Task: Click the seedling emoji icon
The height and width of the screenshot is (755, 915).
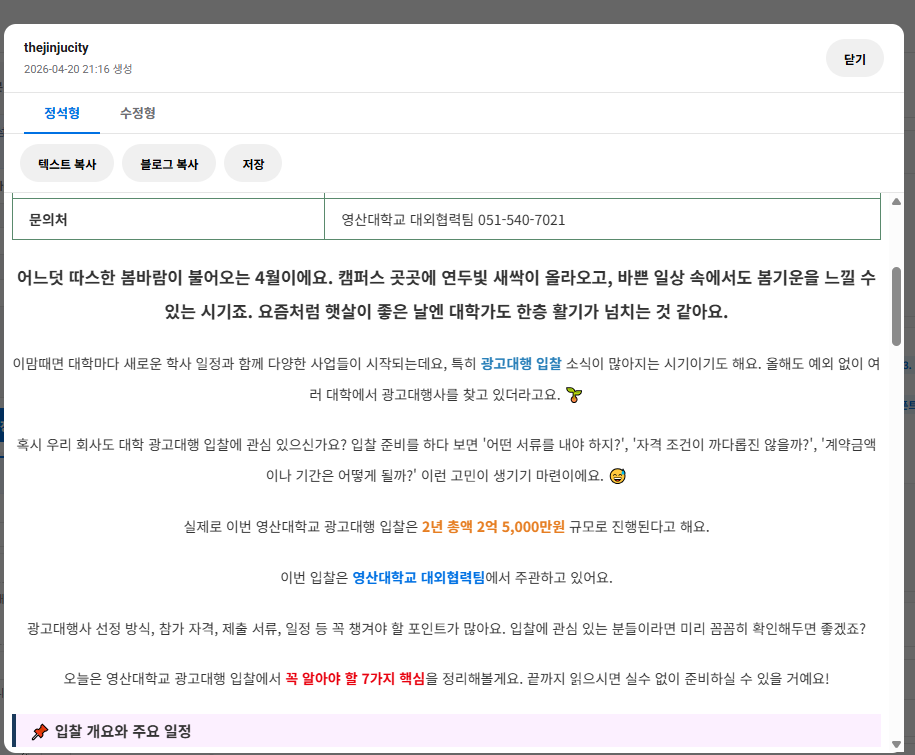Action: (574, 395)
